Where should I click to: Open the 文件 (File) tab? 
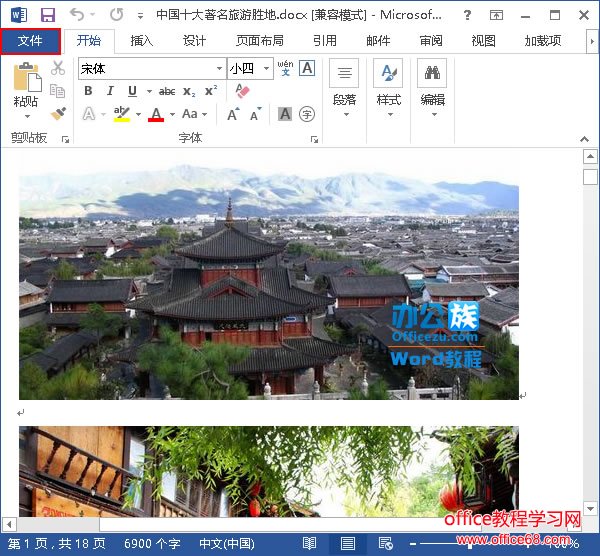coord(30,41)
